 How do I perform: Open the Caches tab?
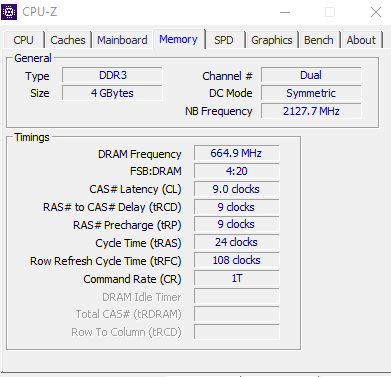click(x=68, y=40)
